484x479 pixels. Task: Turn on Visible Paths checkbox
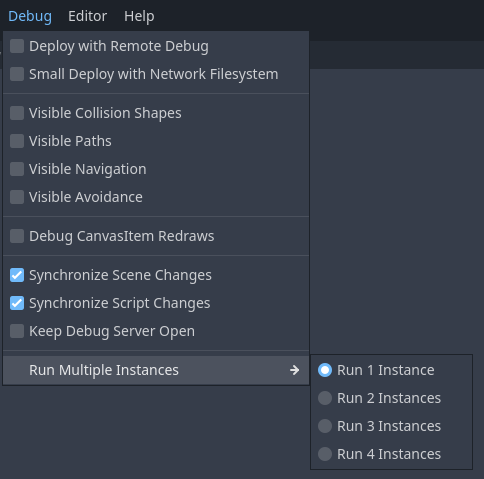156,141
